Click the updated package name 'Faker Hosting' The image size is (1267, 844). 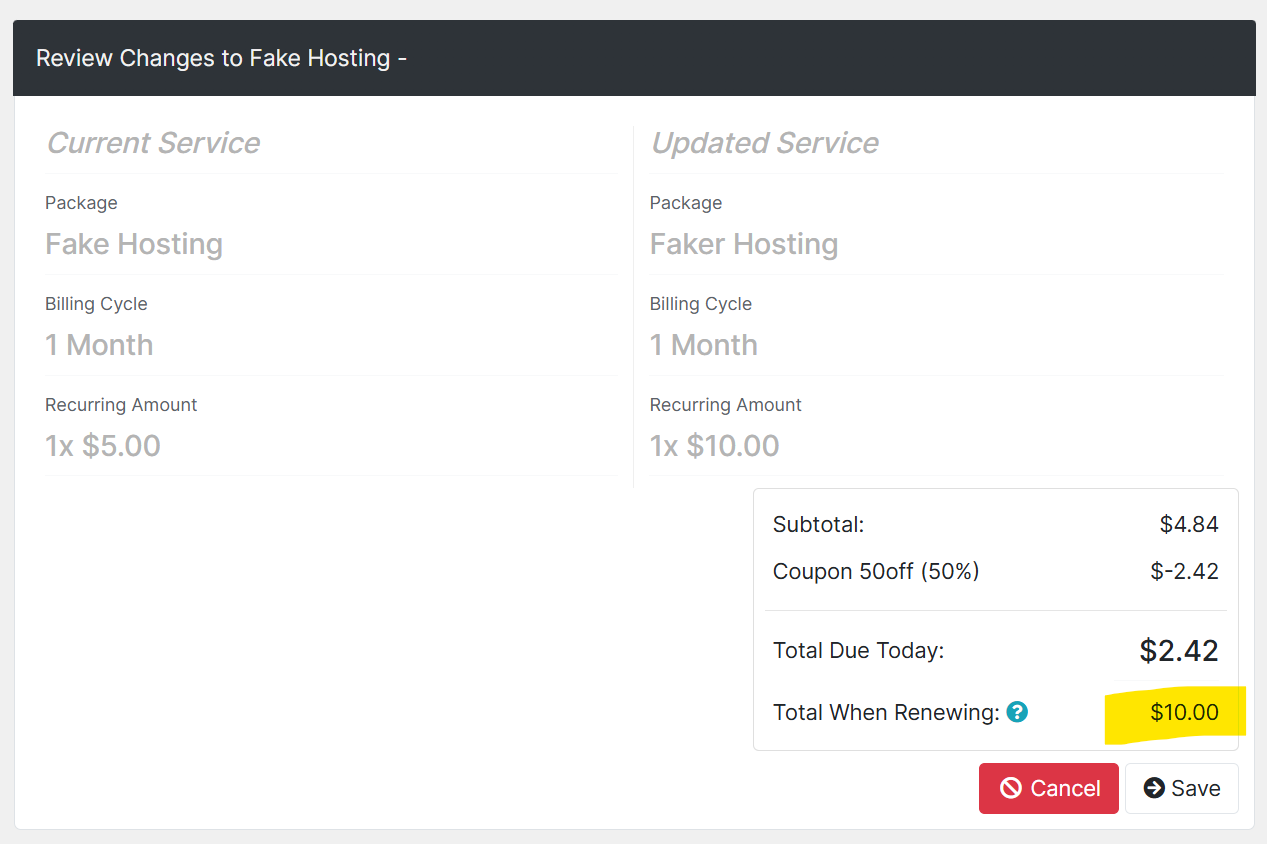pyautogui.click(x=743, y=244)
